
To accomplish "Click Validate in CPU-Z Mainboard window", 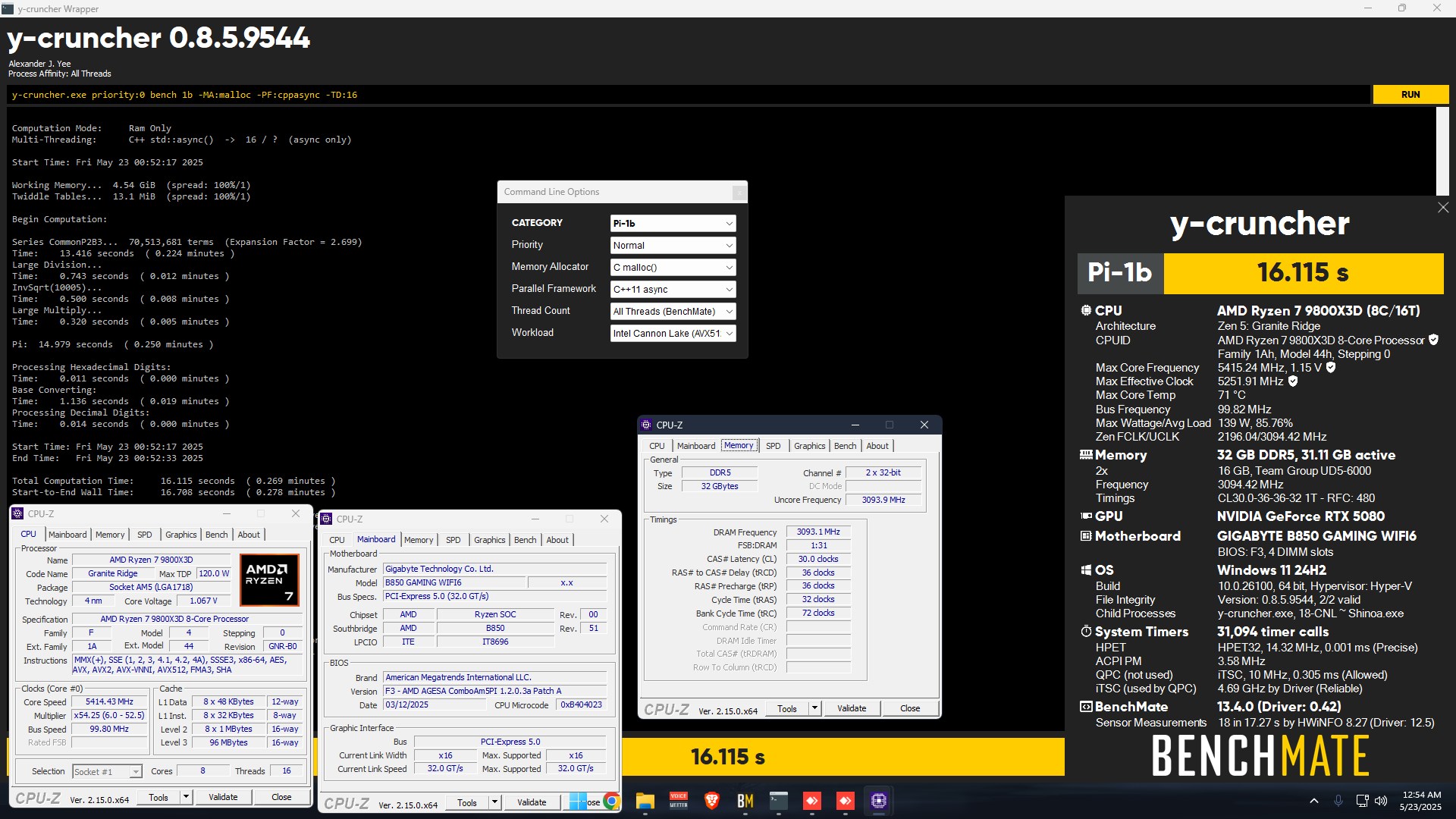I will pyautogui.click(x=532, y=802).
